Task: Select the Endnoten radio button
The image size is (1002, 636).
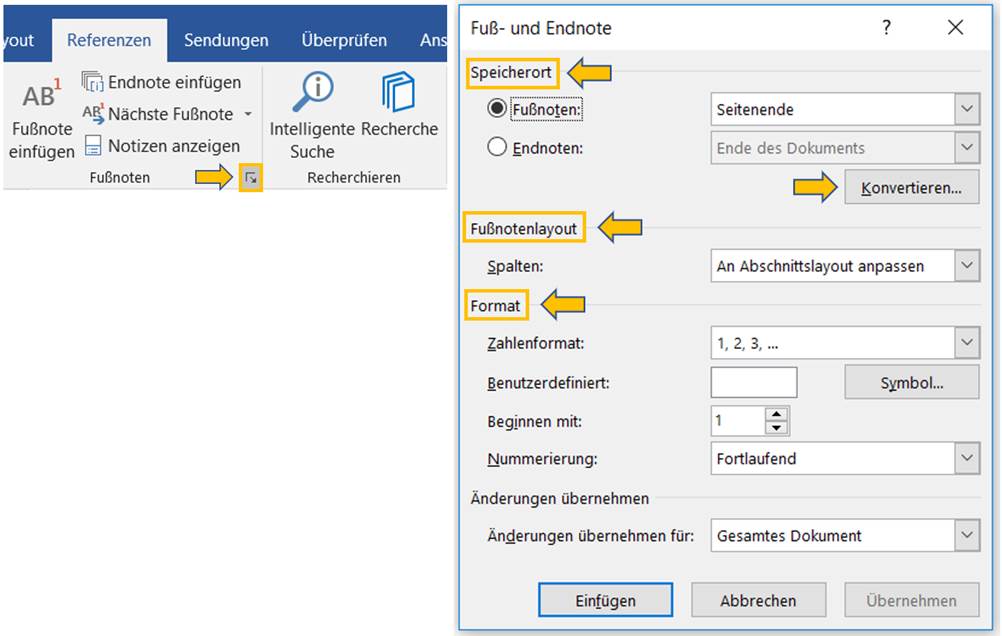Action: 497,148
